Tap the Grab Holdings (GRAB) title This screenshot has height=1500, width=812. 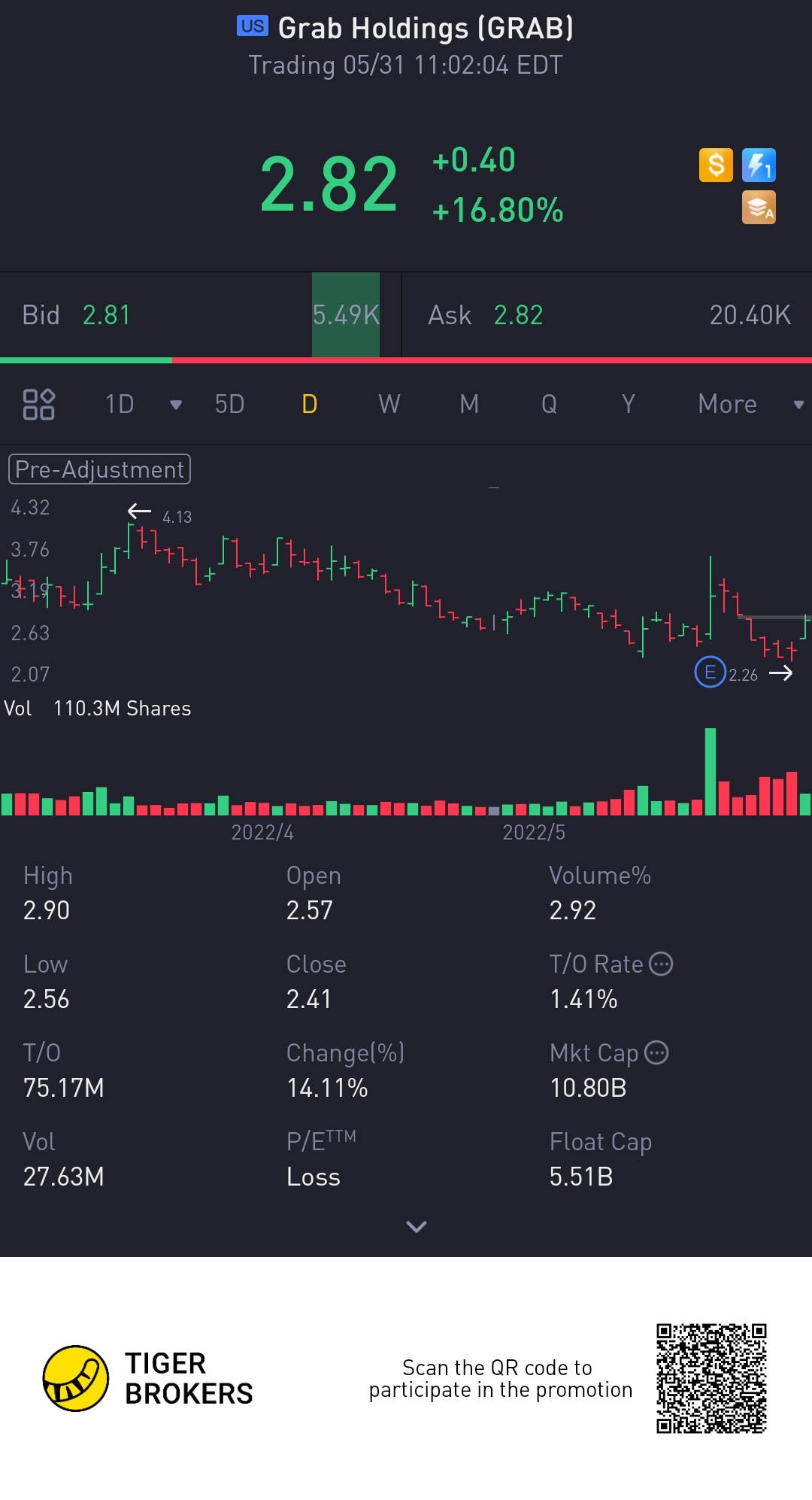(426, 29)
